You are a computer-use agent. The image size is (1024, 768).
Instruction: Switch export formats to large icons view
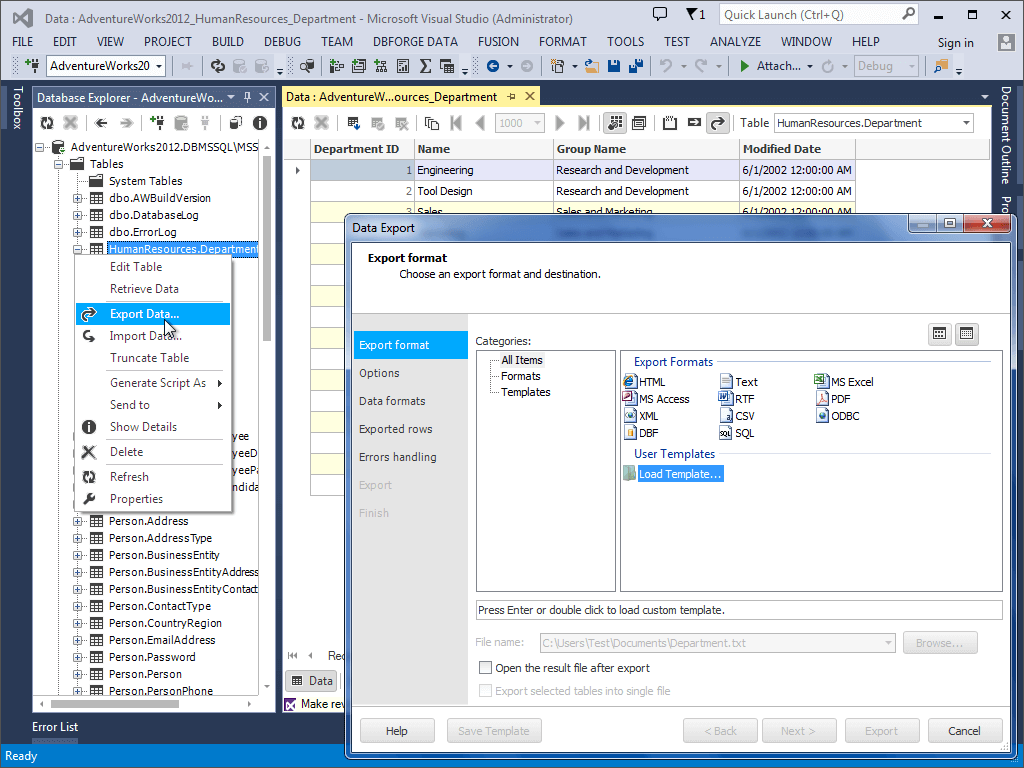939,334
